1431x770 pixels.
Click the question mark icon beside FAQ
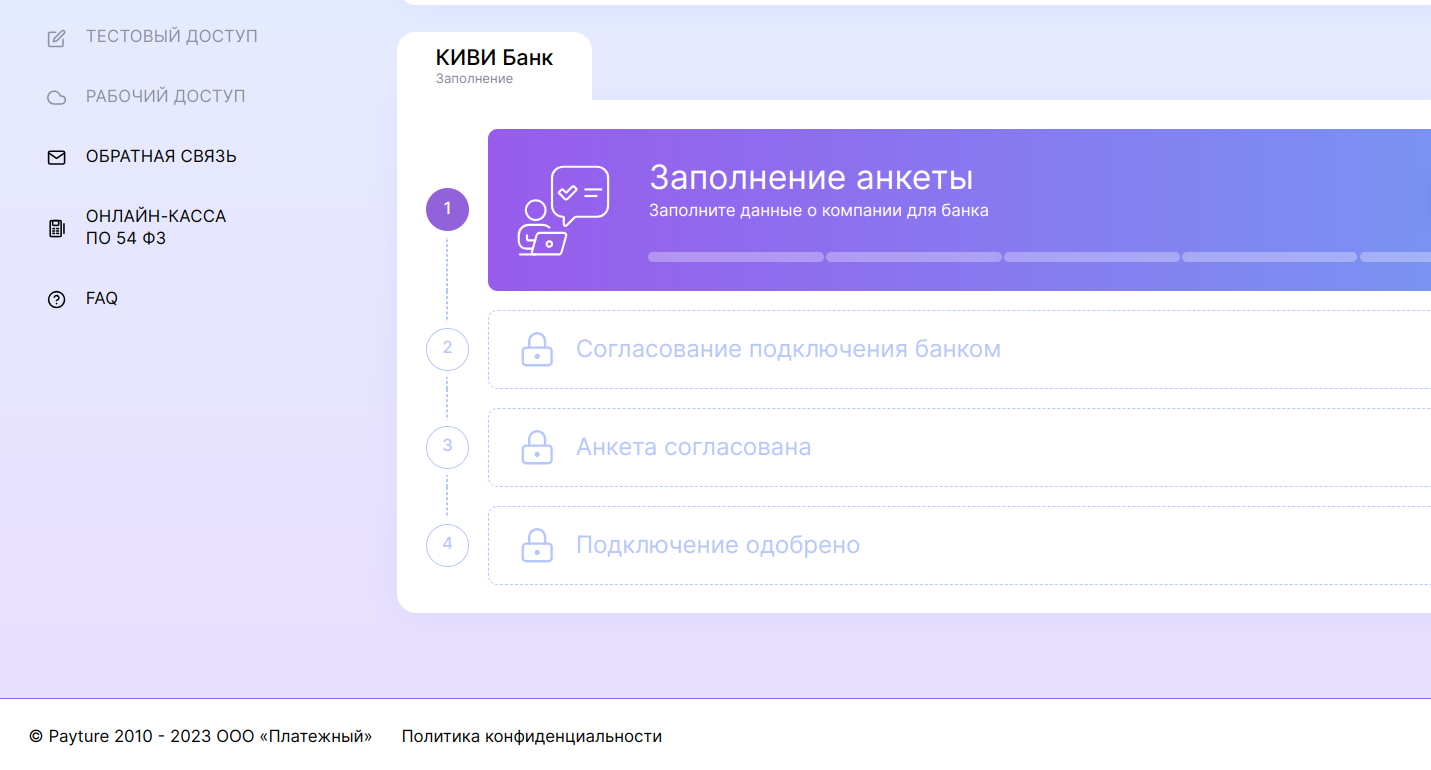click(x=57, y=299)
